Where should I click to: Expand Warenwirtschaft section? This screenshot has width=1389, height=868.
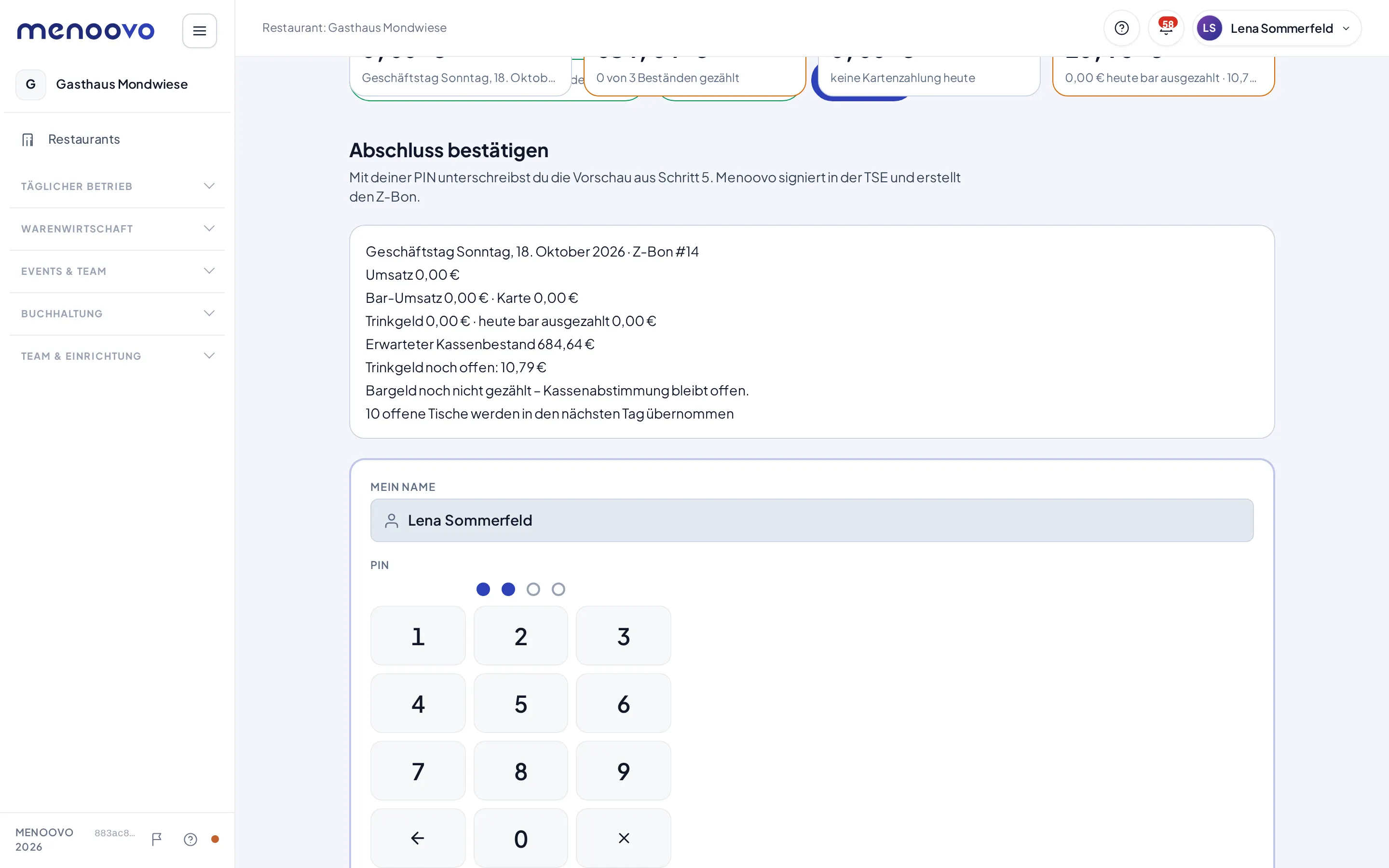click(117, 229)
